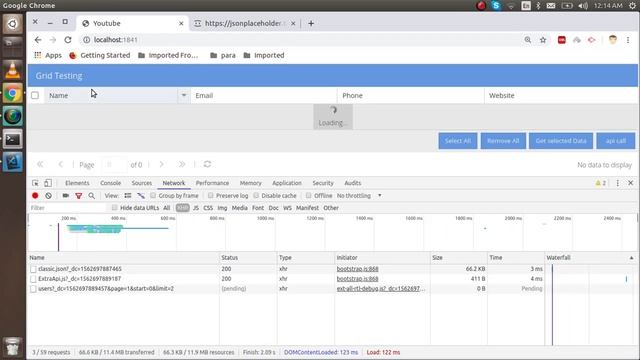The width and height of the screenshot is (640, 360).
Task: Open system volume indicator
Action: (x=583, y=5)
